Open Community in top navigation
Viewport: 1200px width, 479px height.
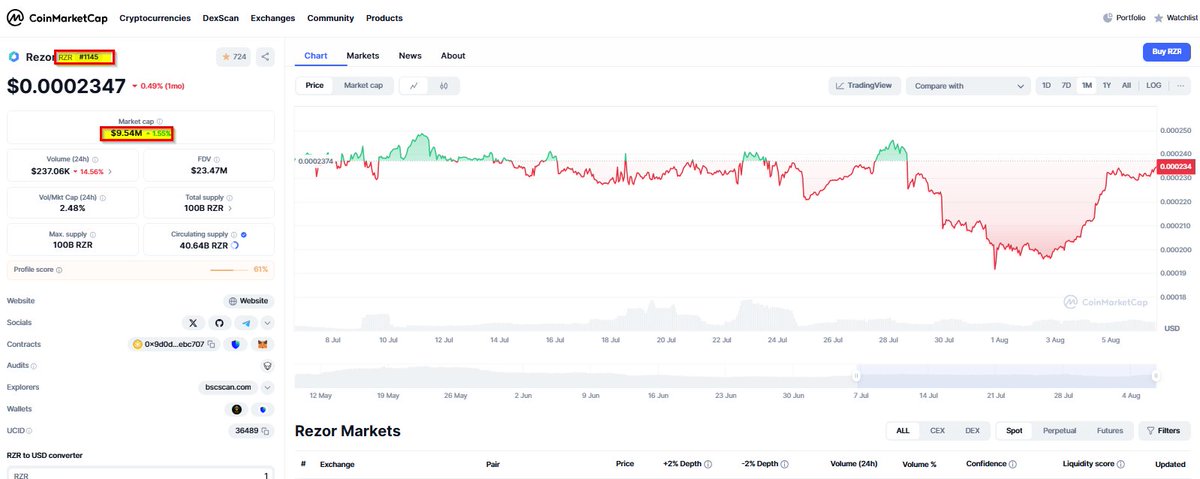tap(331, 18)
